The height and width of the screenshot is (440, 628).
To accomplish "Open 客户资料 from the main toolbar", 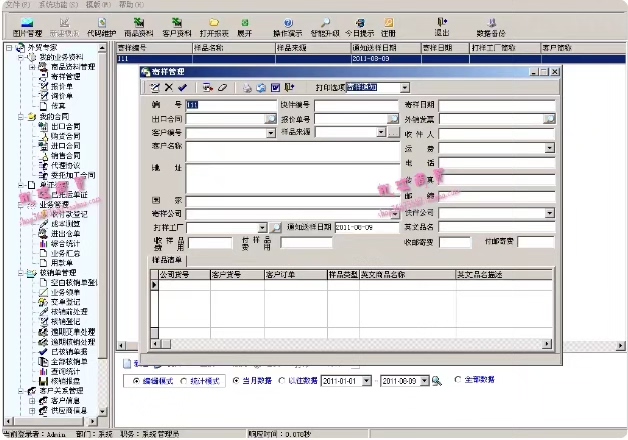I will tap(178, 25).
